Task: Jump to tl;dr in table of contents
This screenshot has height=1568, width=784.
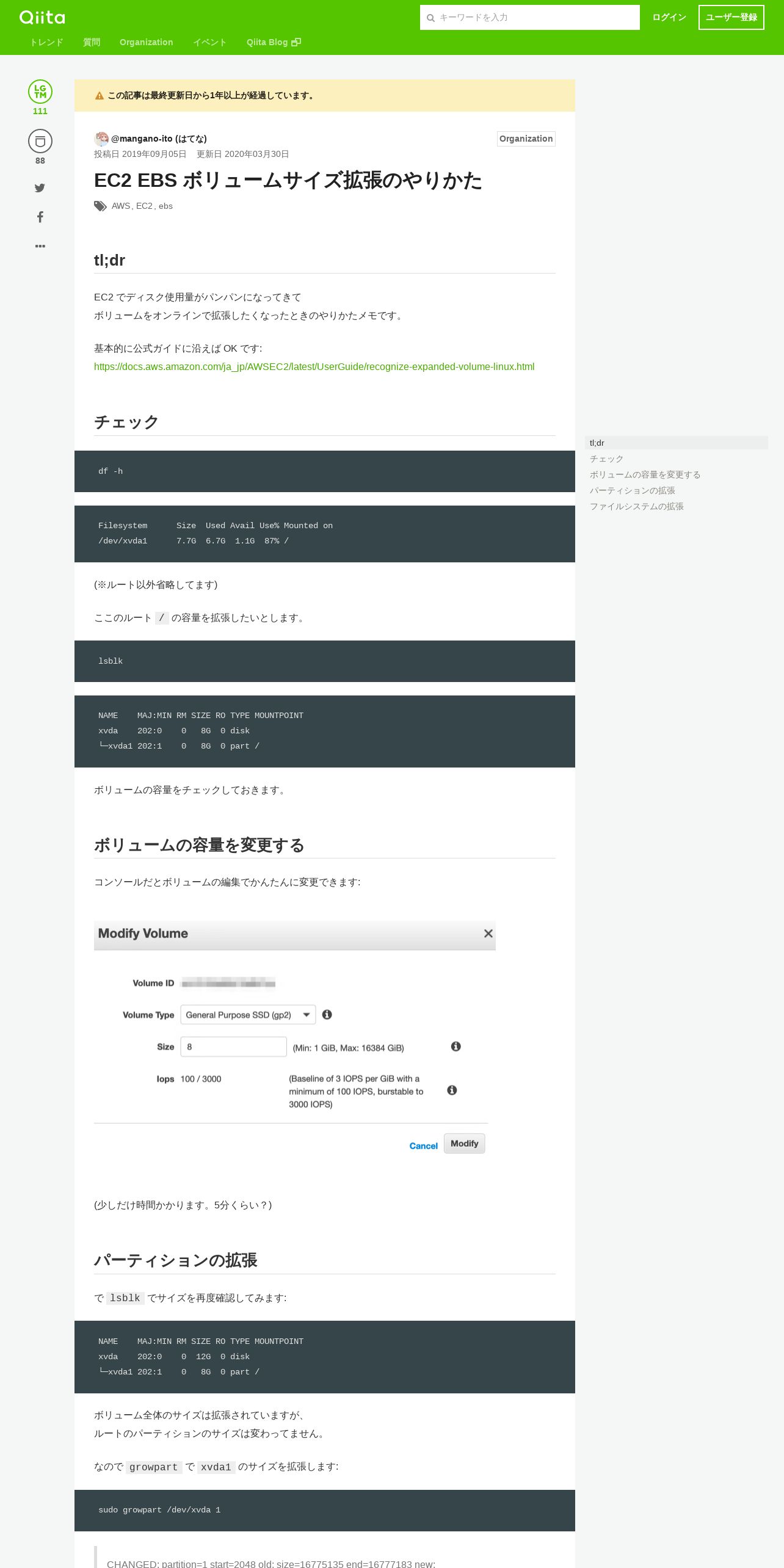Action: click(x=677, y=443)
